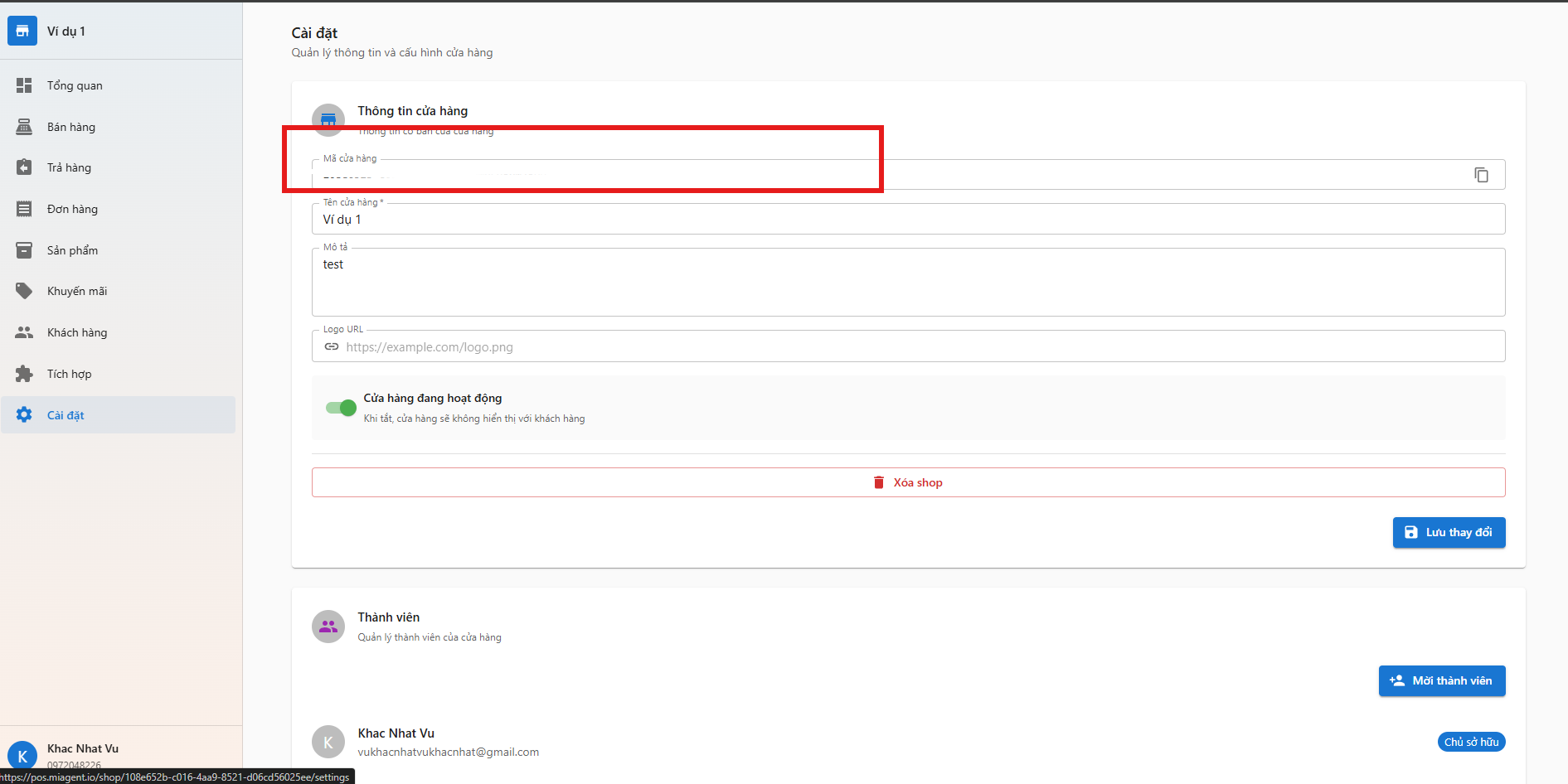
Task: Toggle the Cửa hàng đang hoạt động switch
Action: 341,408
